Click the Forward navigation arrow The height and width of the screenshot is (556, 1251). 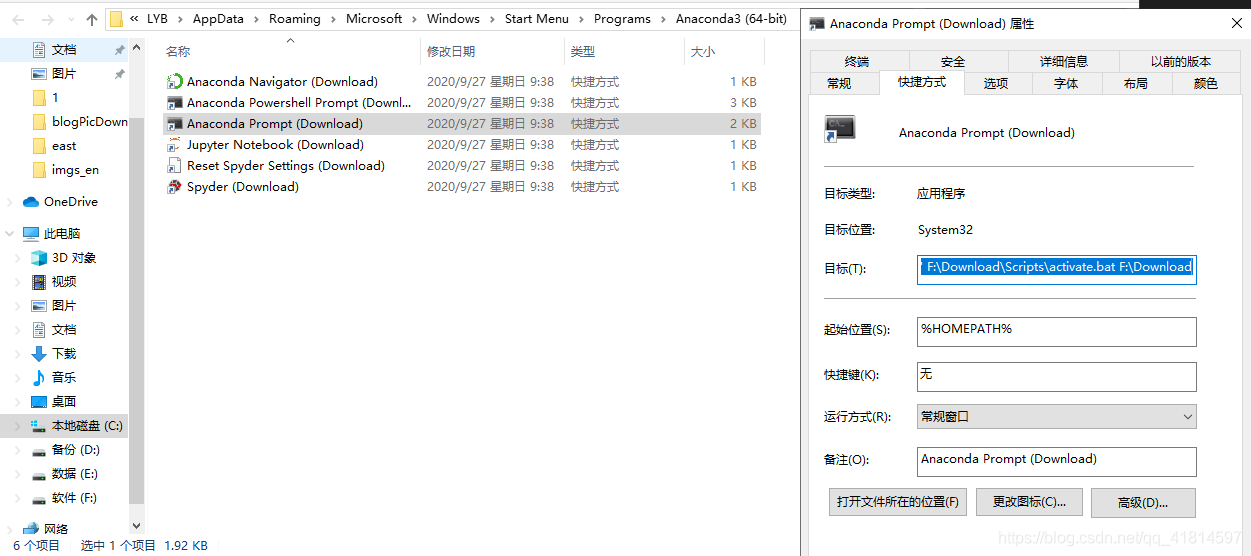click(46, 19)
